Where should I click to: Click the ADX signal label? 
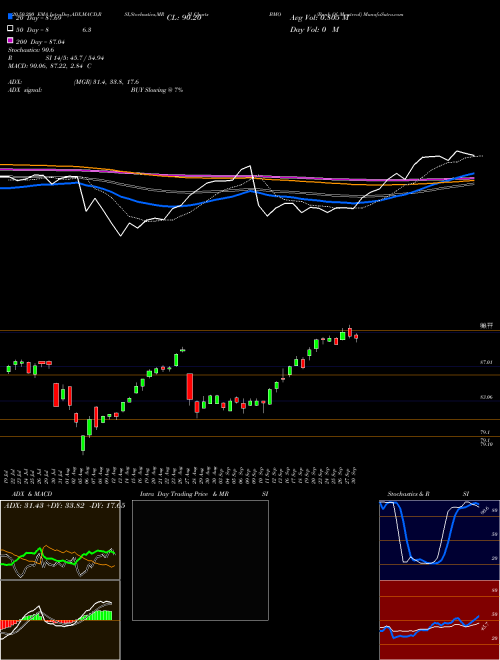[25, 90]
